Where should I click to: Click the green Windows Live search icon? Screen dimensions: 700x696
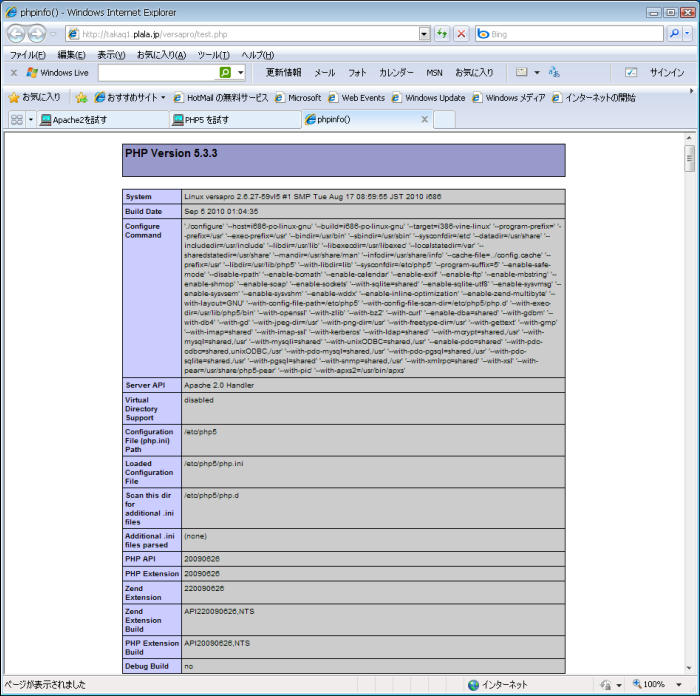(x=225, y=72)
